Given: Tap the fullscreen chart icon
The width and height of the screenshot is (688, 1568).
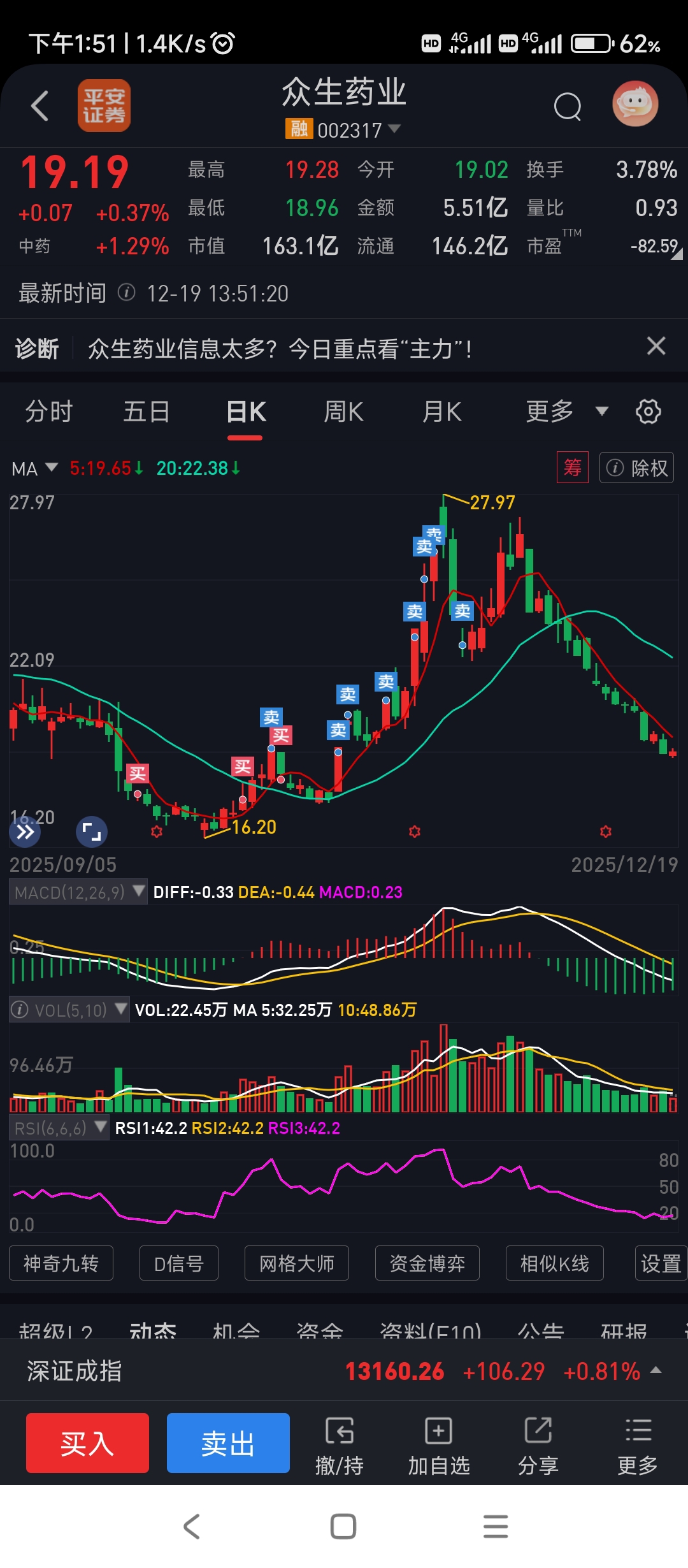Looking at the screenshot, I should point(92,832).
